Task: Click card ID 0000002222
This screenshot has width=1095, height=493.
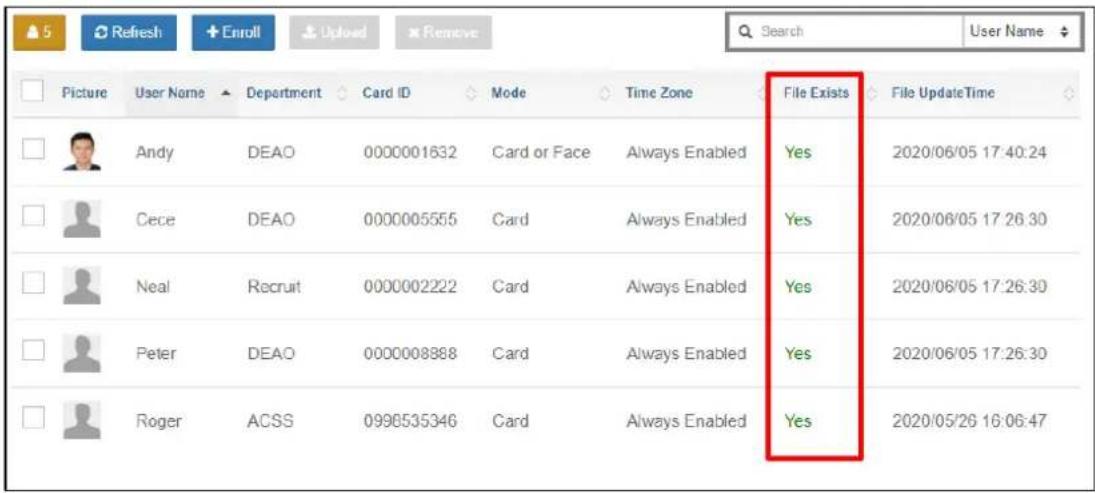Action: point(410,287)
